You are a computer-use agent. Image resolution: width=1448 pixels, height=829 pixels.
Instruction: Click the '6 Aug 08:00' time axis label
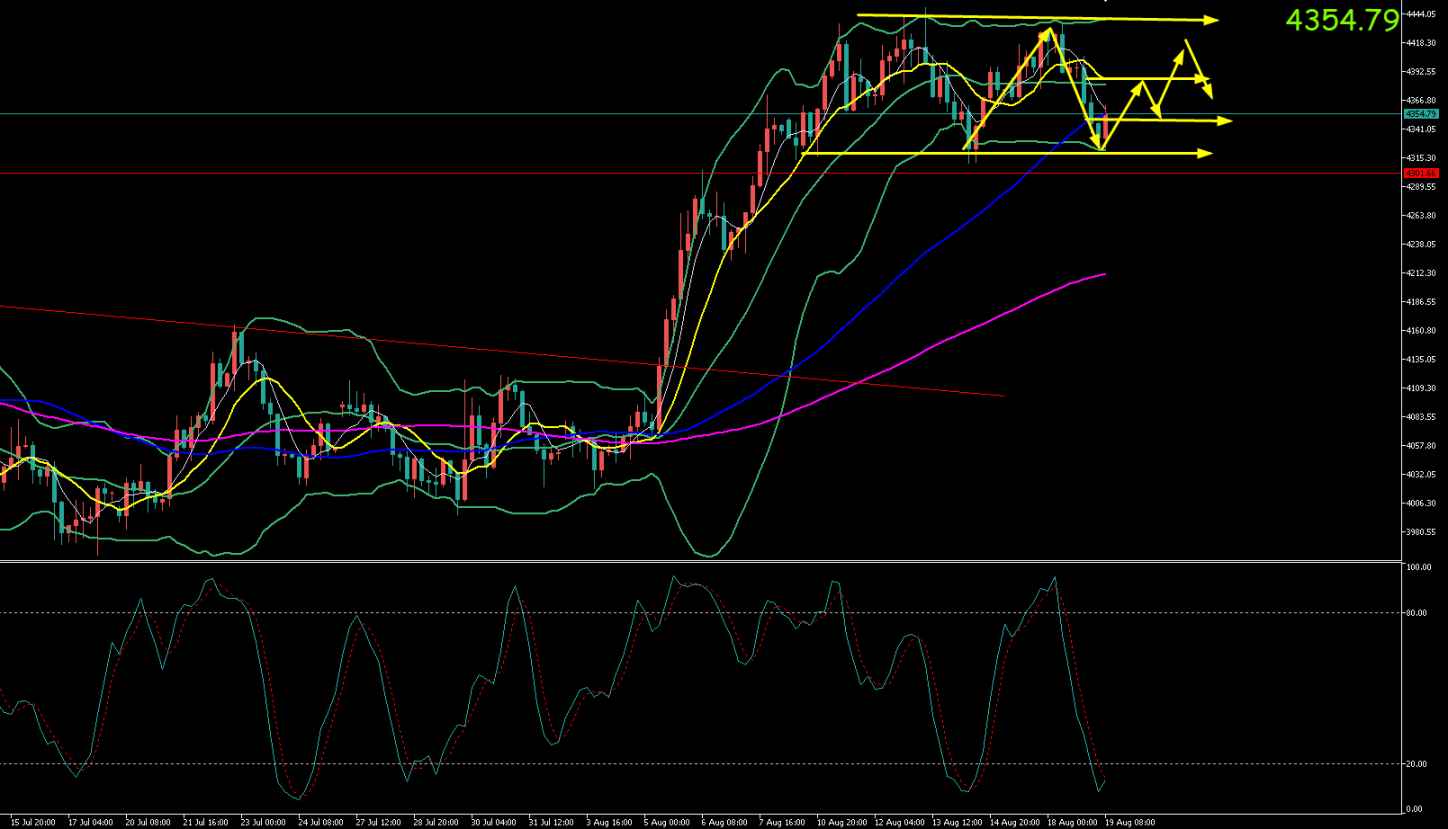click(722, 822)
